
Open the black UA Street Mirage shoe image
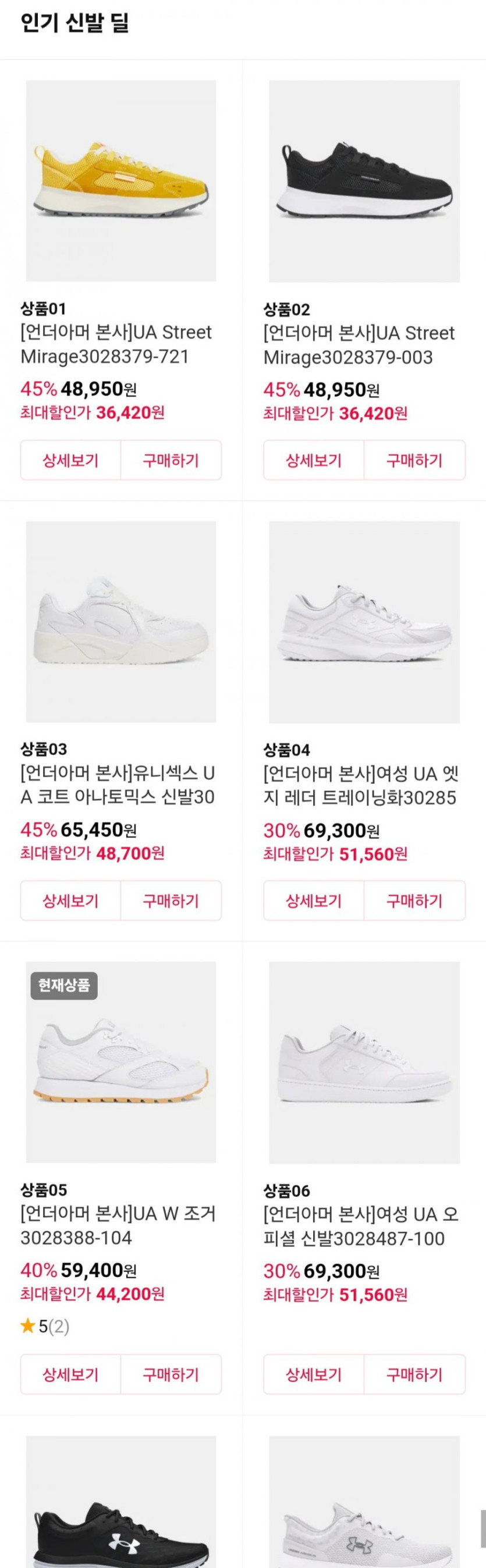(x=364, y=181)
